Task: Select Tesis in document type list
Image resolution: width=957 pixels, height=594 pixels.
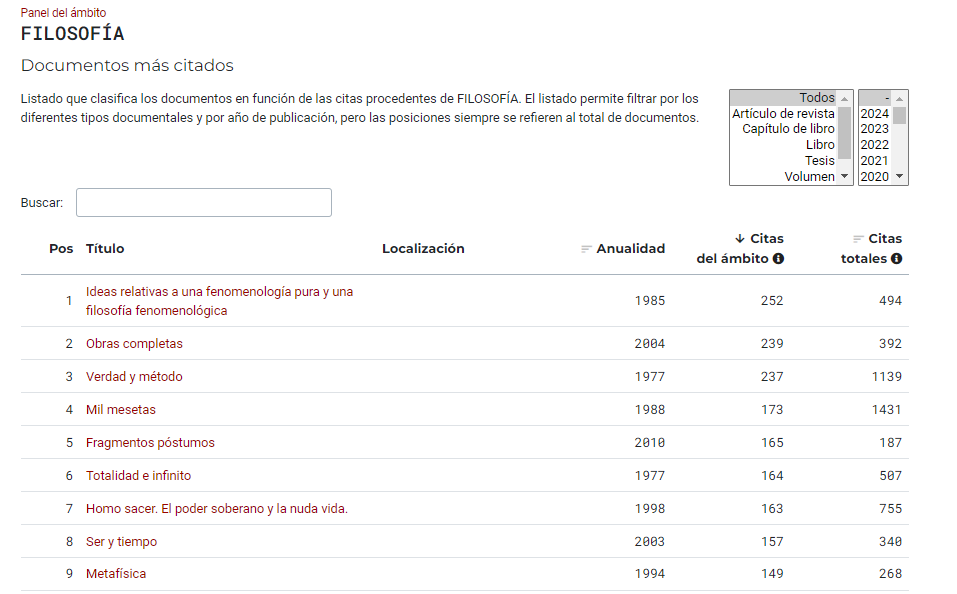Action: pos(819,161)
